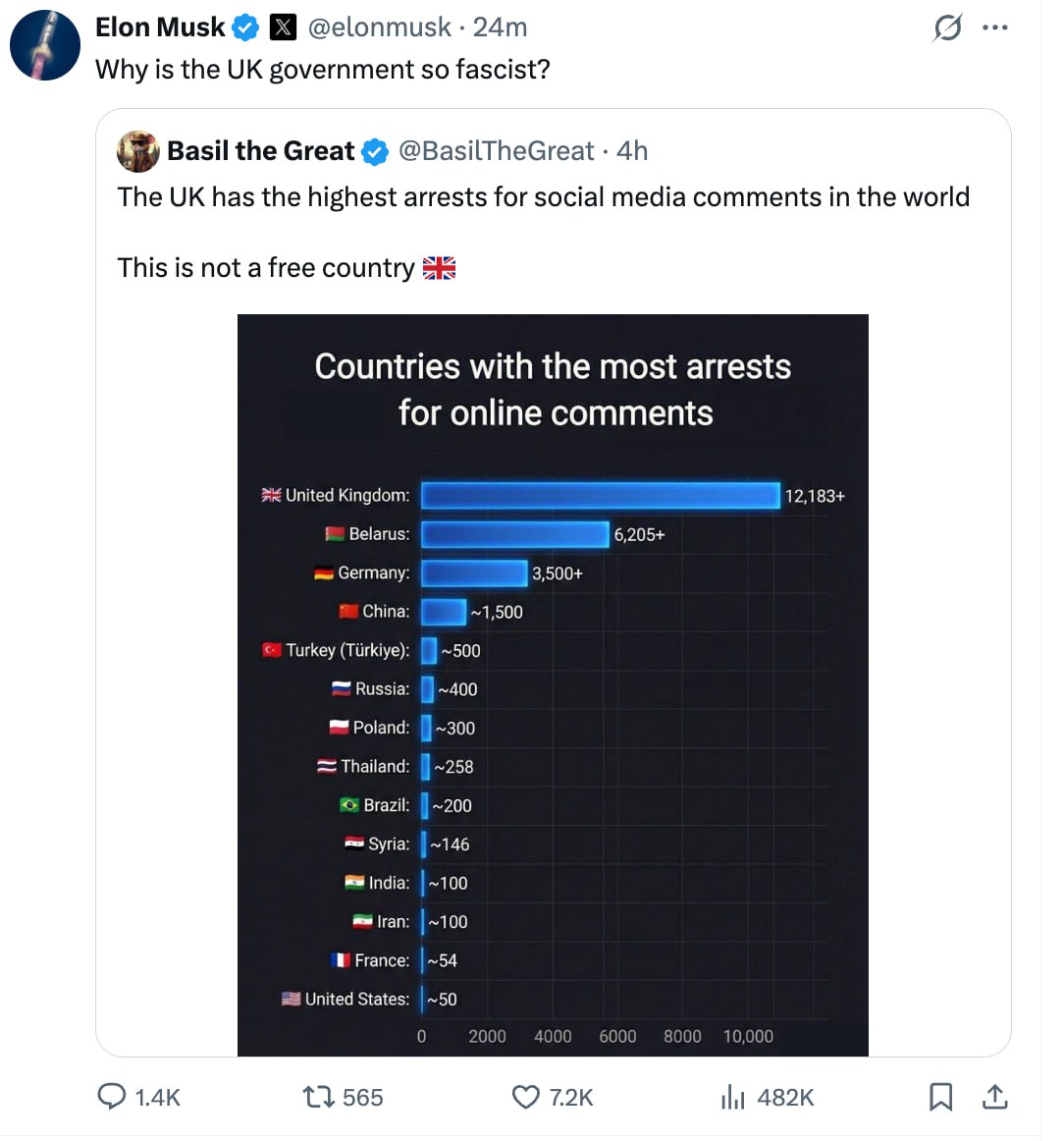
Task: Open the view analytics bar chart icon
Action: click(733, 1096)
